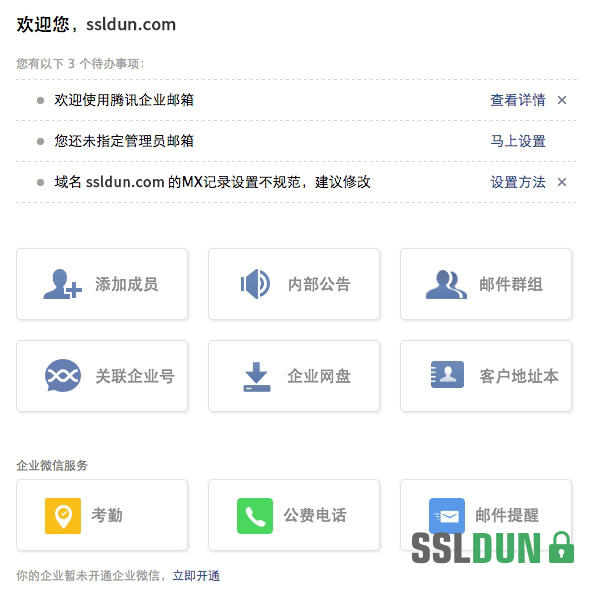598x592 pixels.
Task: Open the 内部公告 card label
Action: click(319, 285)
